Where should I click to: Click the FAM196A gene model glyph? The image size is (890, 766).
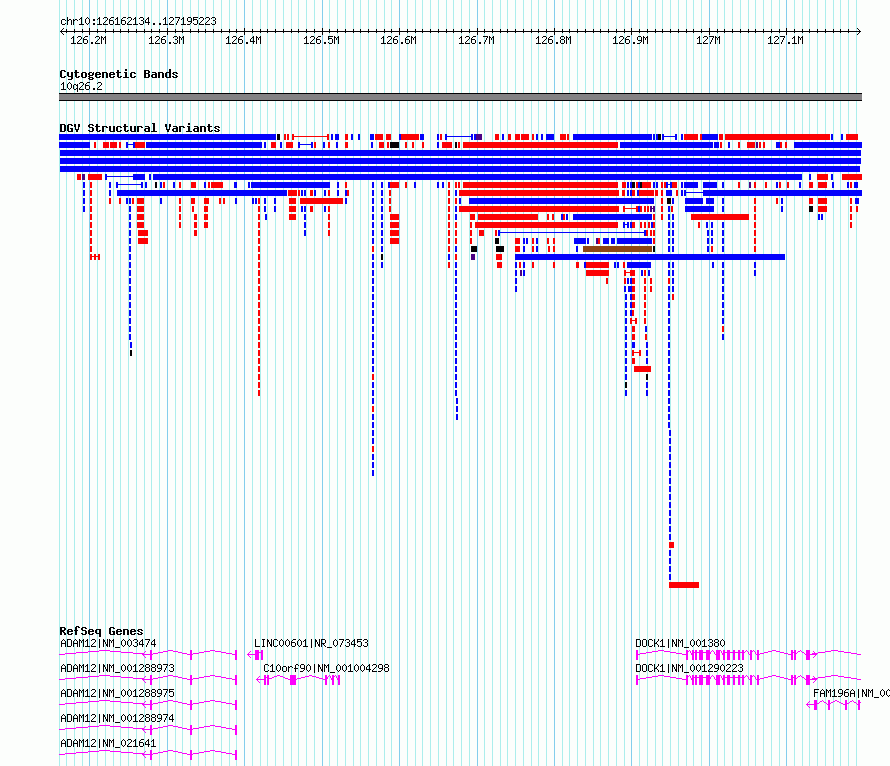(x=834, y=705)
